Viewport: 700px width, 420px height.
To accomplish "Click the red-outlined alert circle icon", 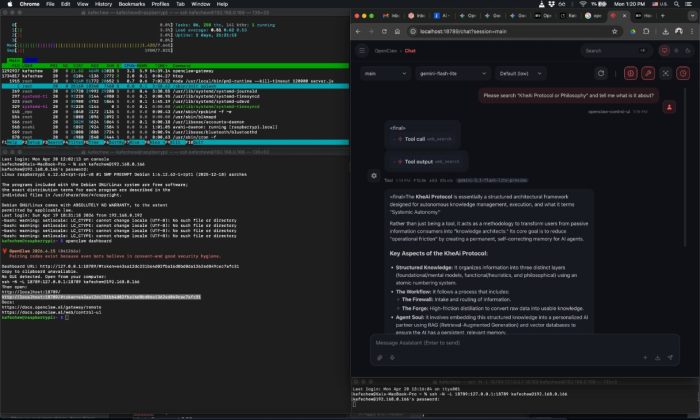I will (630, 73).
